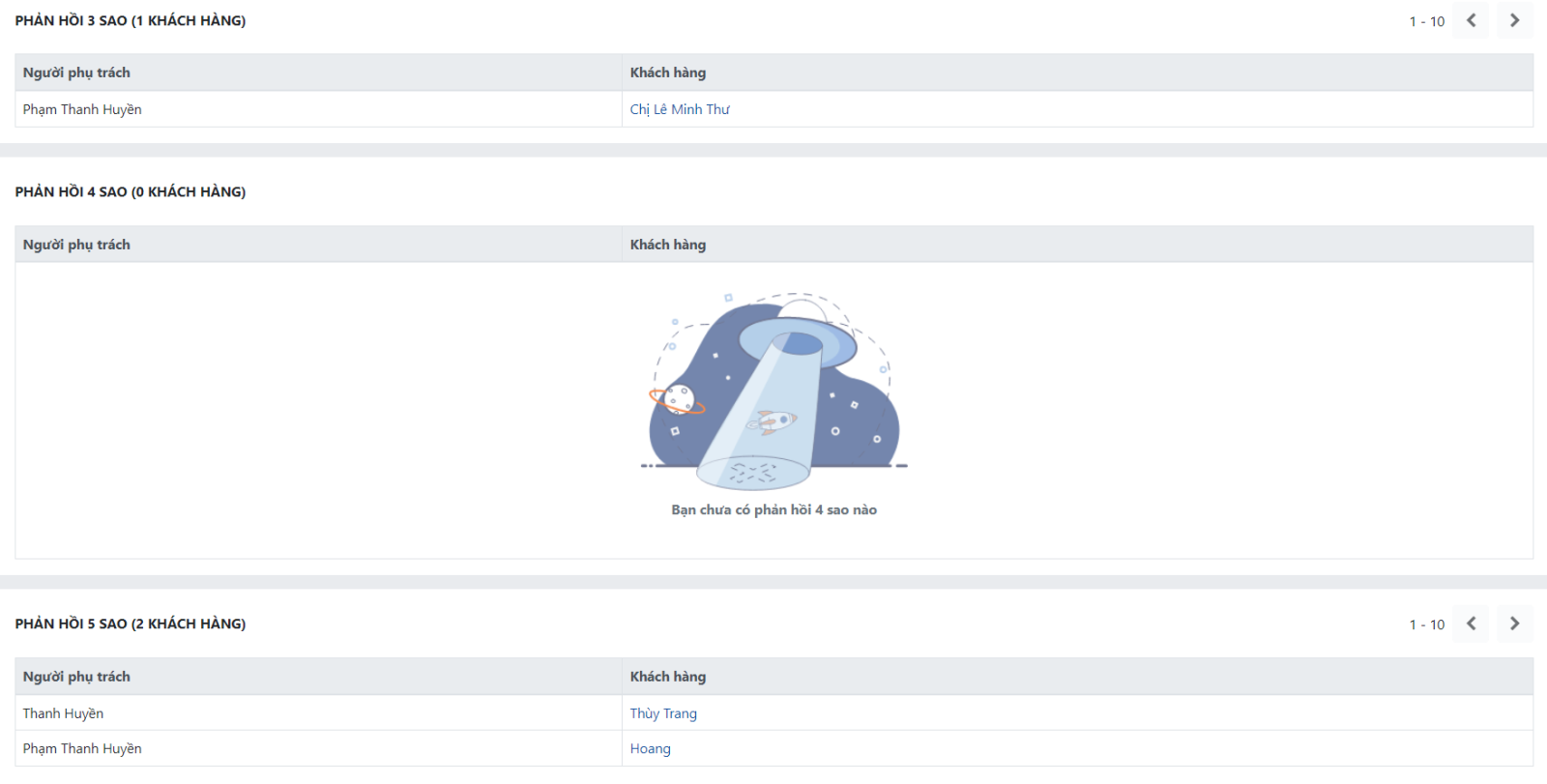The image size is (1547, 784).
Task: Go to next page of 3-star feedback
Action: pyautogui.click(x=1514, y=20)
